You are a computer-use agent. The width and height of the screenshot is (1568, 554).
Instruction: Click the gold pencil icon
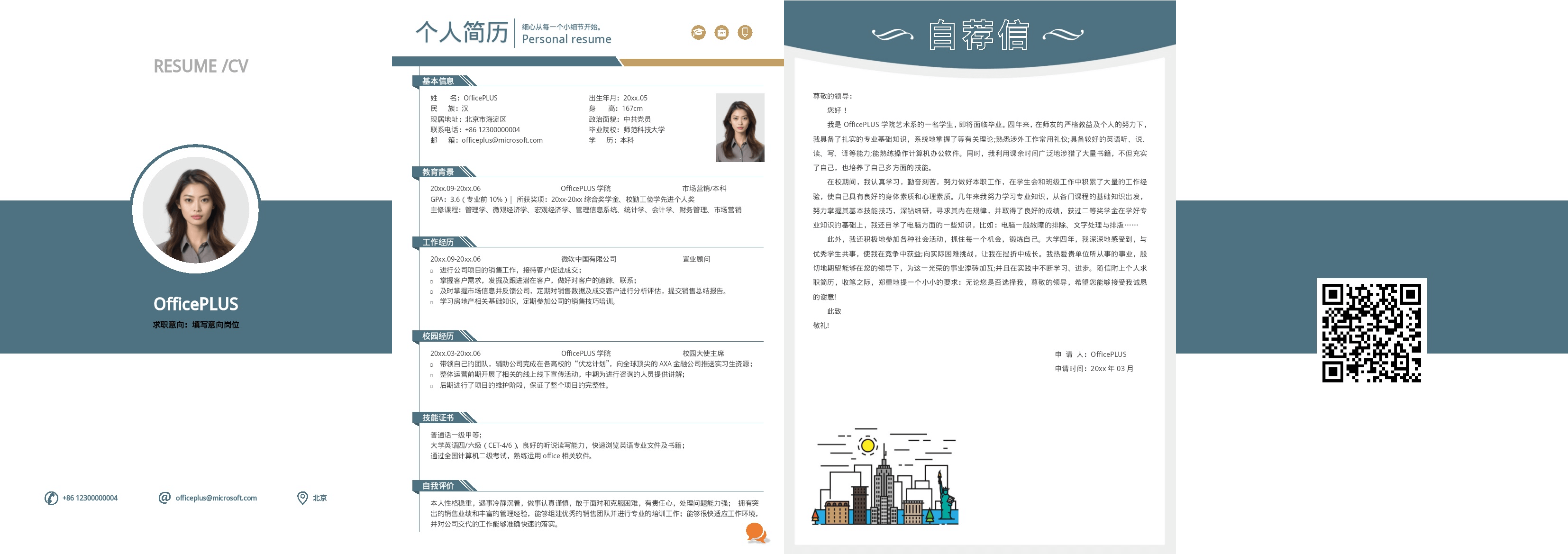click(x=745, y=32)
